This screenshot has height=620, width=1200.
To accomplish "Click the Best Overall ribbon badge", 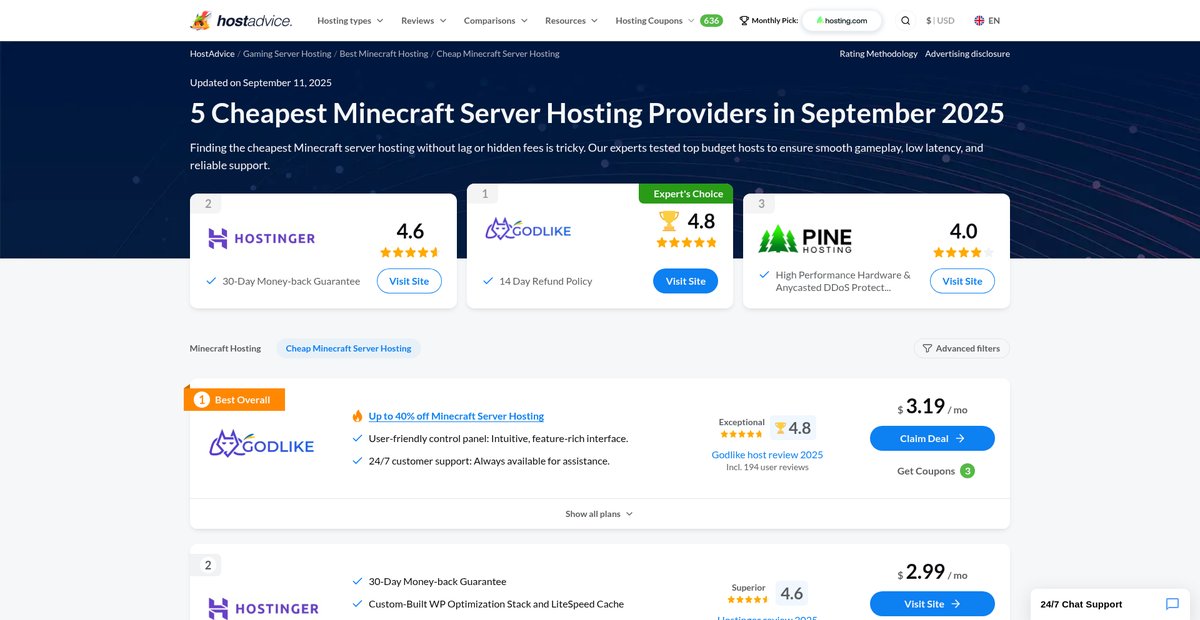I will click(x=235, y=399).
